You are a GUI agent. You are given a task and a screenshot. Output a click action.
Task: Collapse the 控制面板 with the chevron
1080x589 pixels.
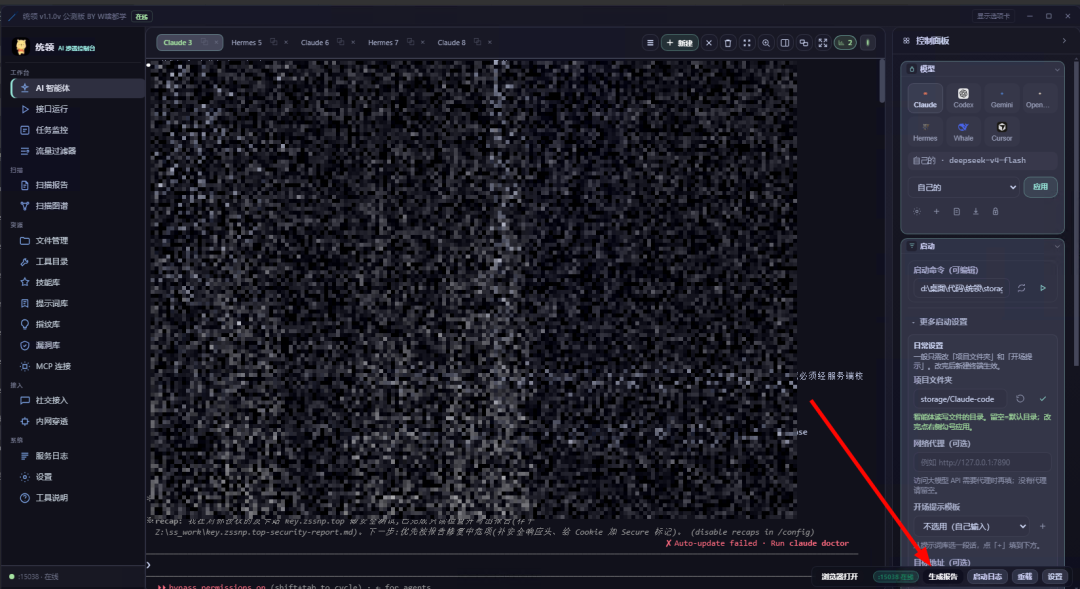pyautogui.click(x=1064, y=41)
